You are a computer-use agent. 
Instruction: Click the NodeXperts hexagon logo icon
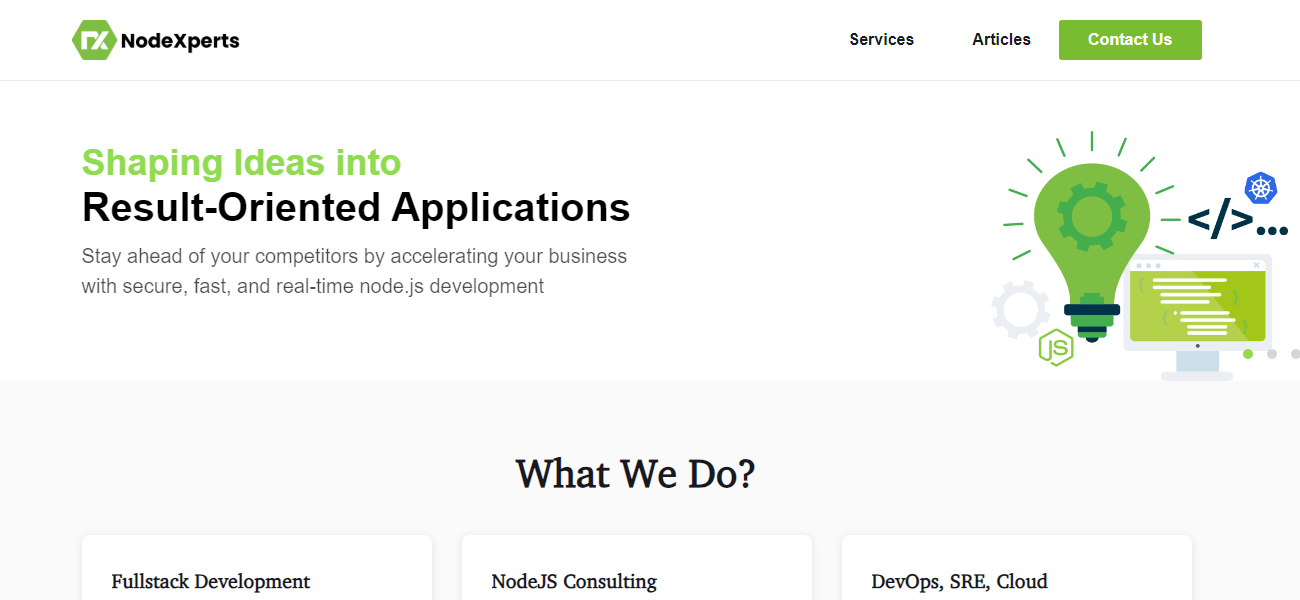point(94,40)
